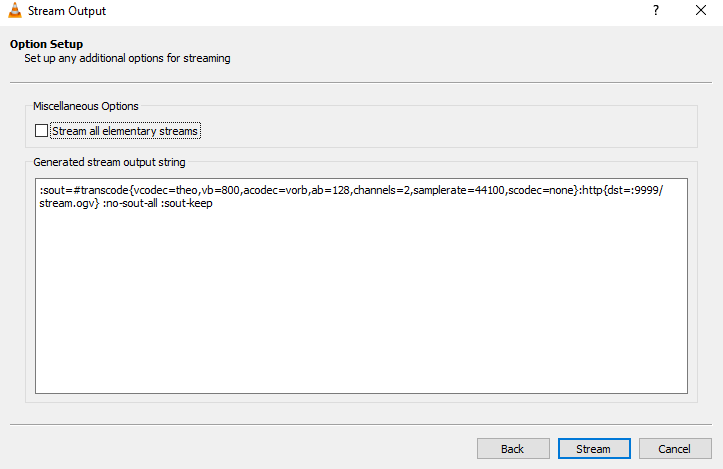
Task: Toggle streaming via the 'Stream all elementary streams' label
Action: 125,131
